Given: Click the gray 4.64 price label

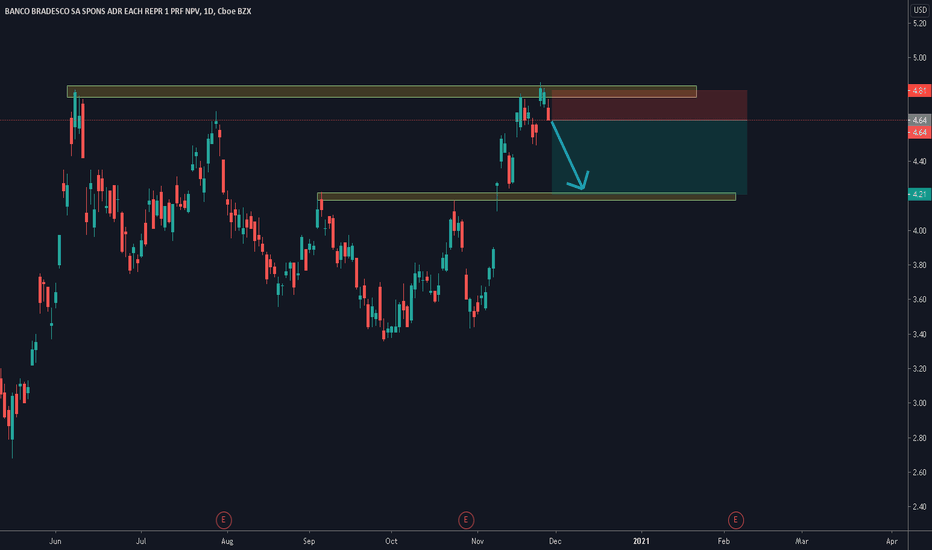Looking at the screenshot, I should tap(920, 120).
